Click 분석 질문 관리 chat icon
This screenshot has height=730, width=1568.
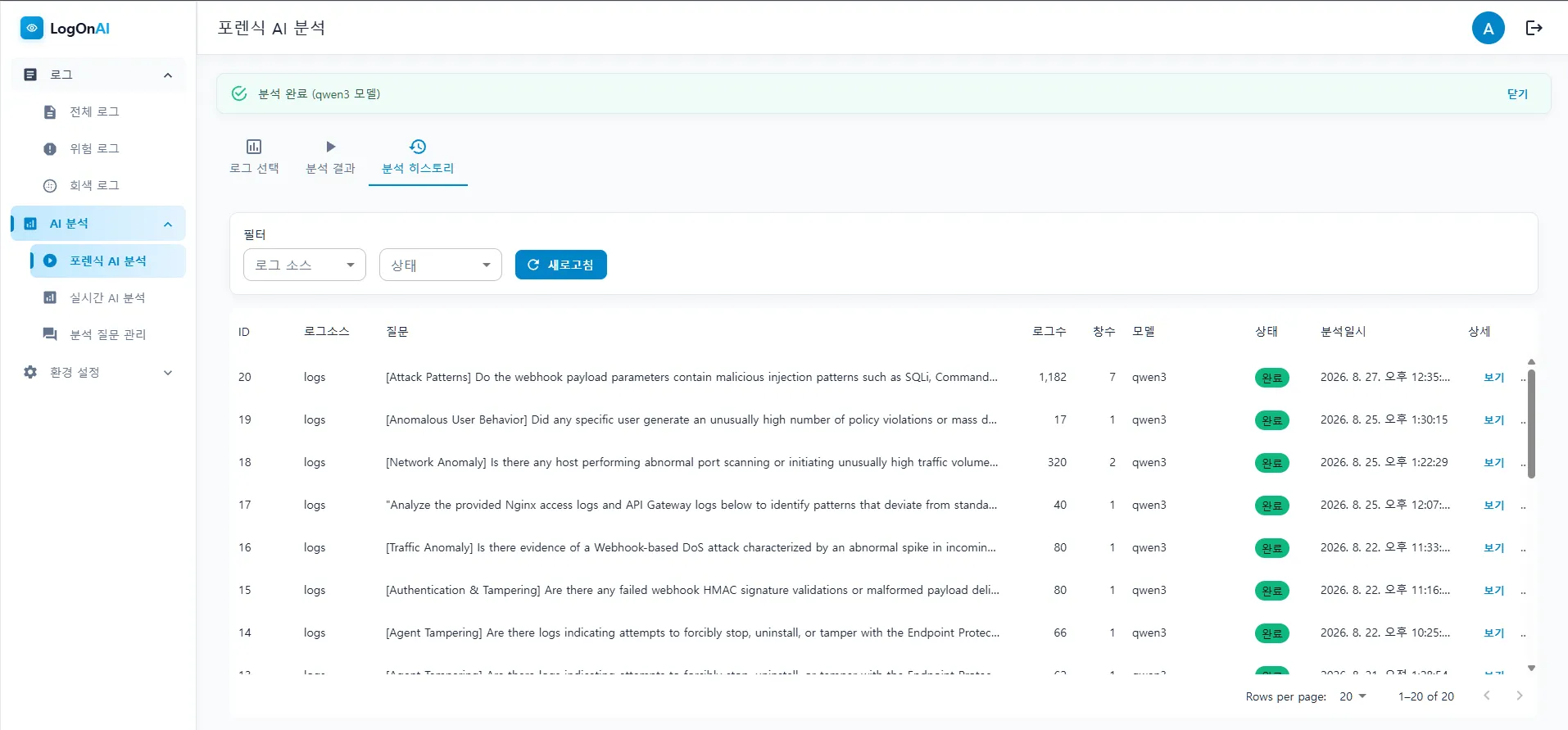50,334
